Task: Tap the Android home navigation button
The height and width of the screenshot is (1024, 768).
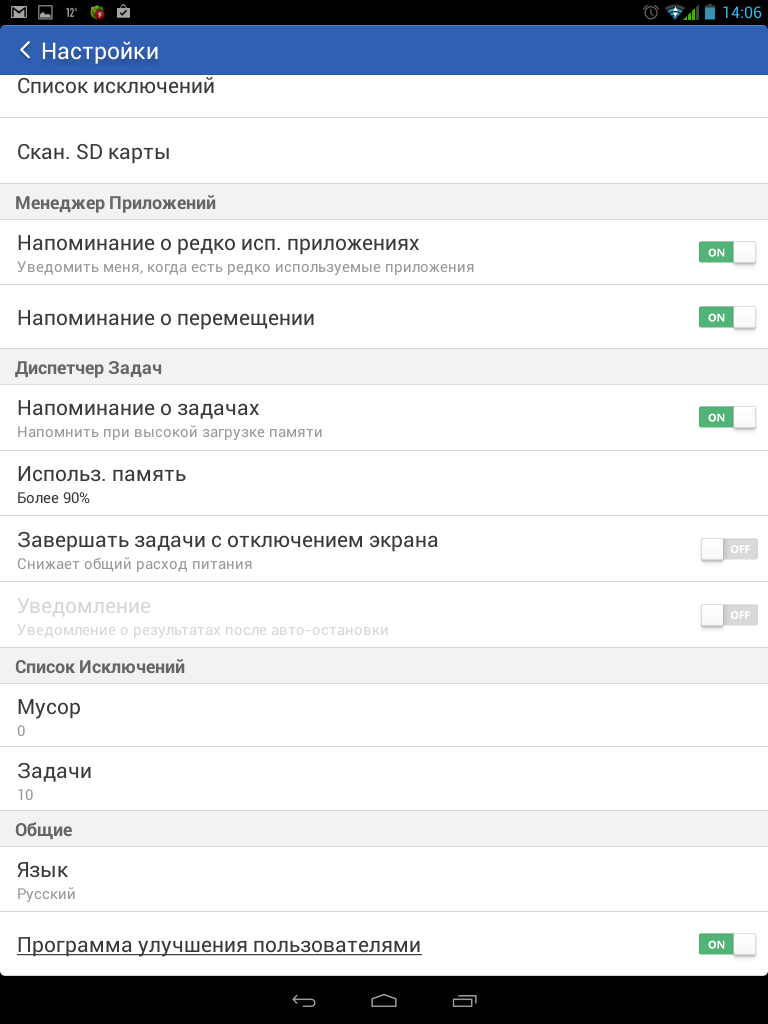Action: pos(384,1000)
